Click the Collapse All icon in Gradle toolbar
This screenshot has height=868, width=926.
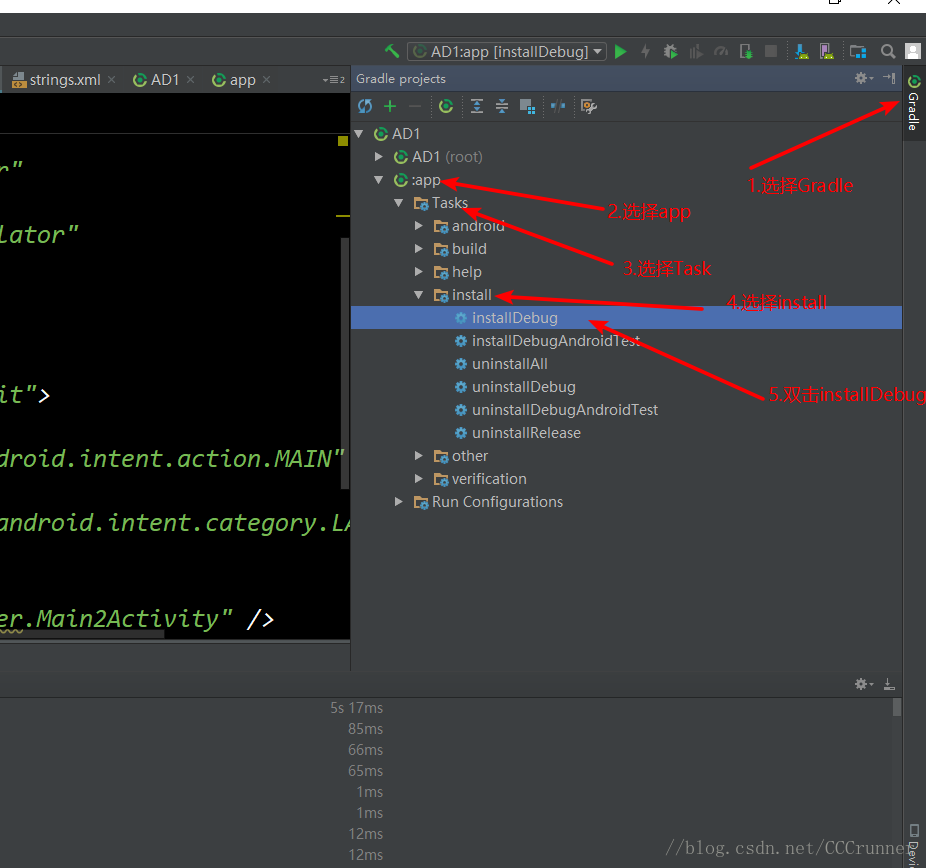501,106
